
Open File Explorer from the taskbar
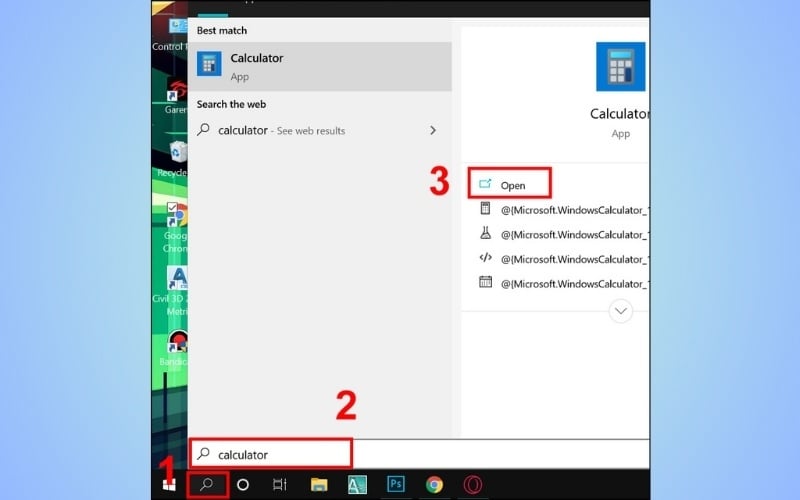tap(319, 484)
